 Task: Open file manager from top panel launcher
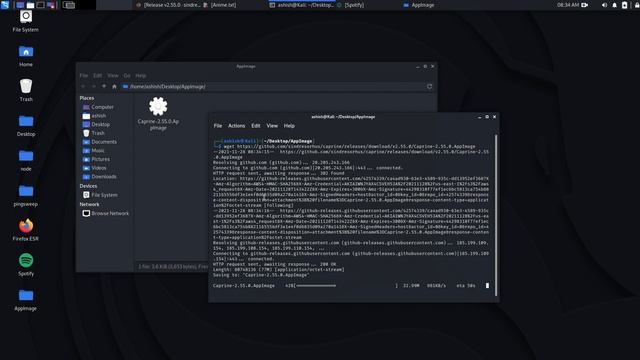click(x=31, y=5)
